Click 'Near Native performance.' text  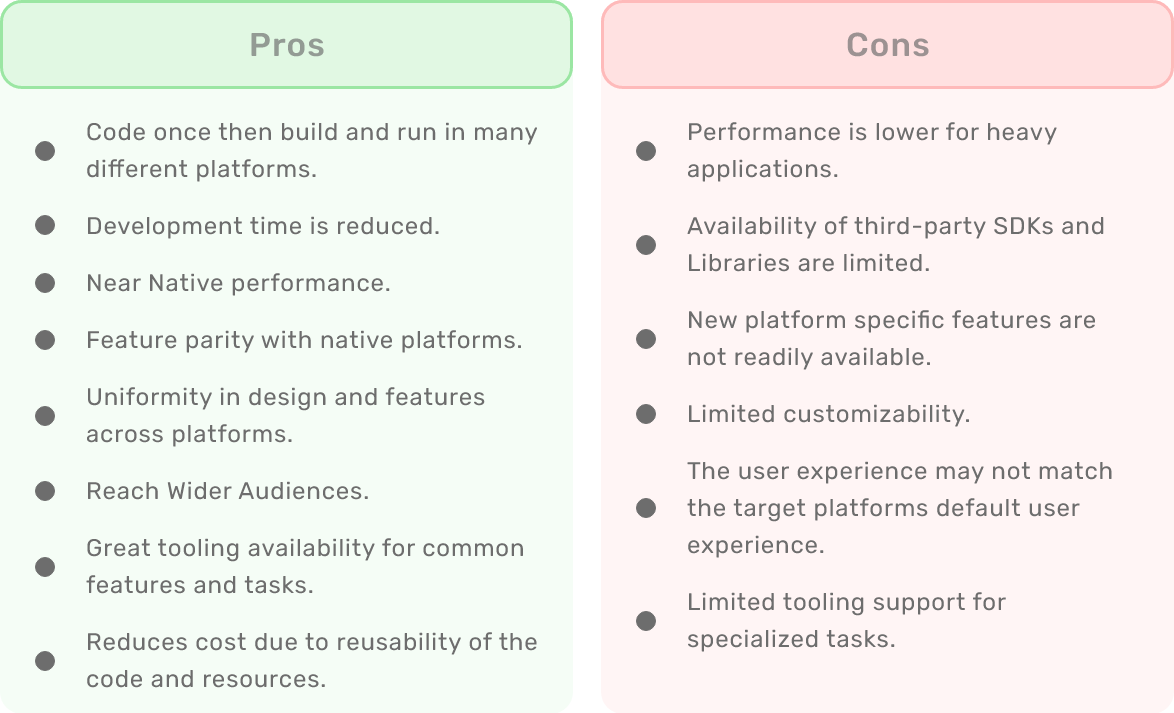(x=238, y=283)
